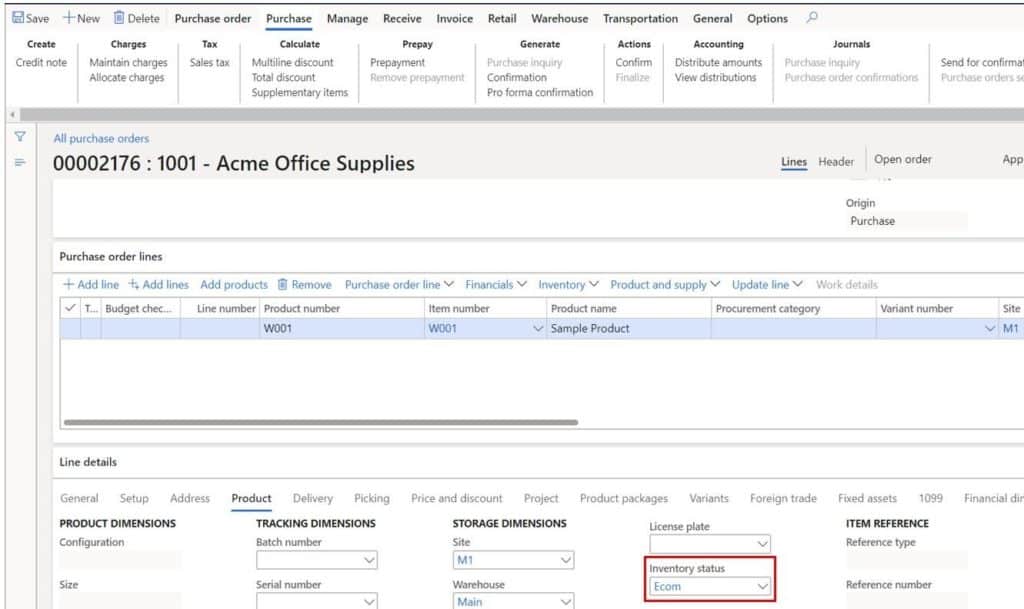Image resolution: width=1024 pixels, height=609 pixels.
Task: Open the Delivery tab in Line details
Action: point(312,497)
